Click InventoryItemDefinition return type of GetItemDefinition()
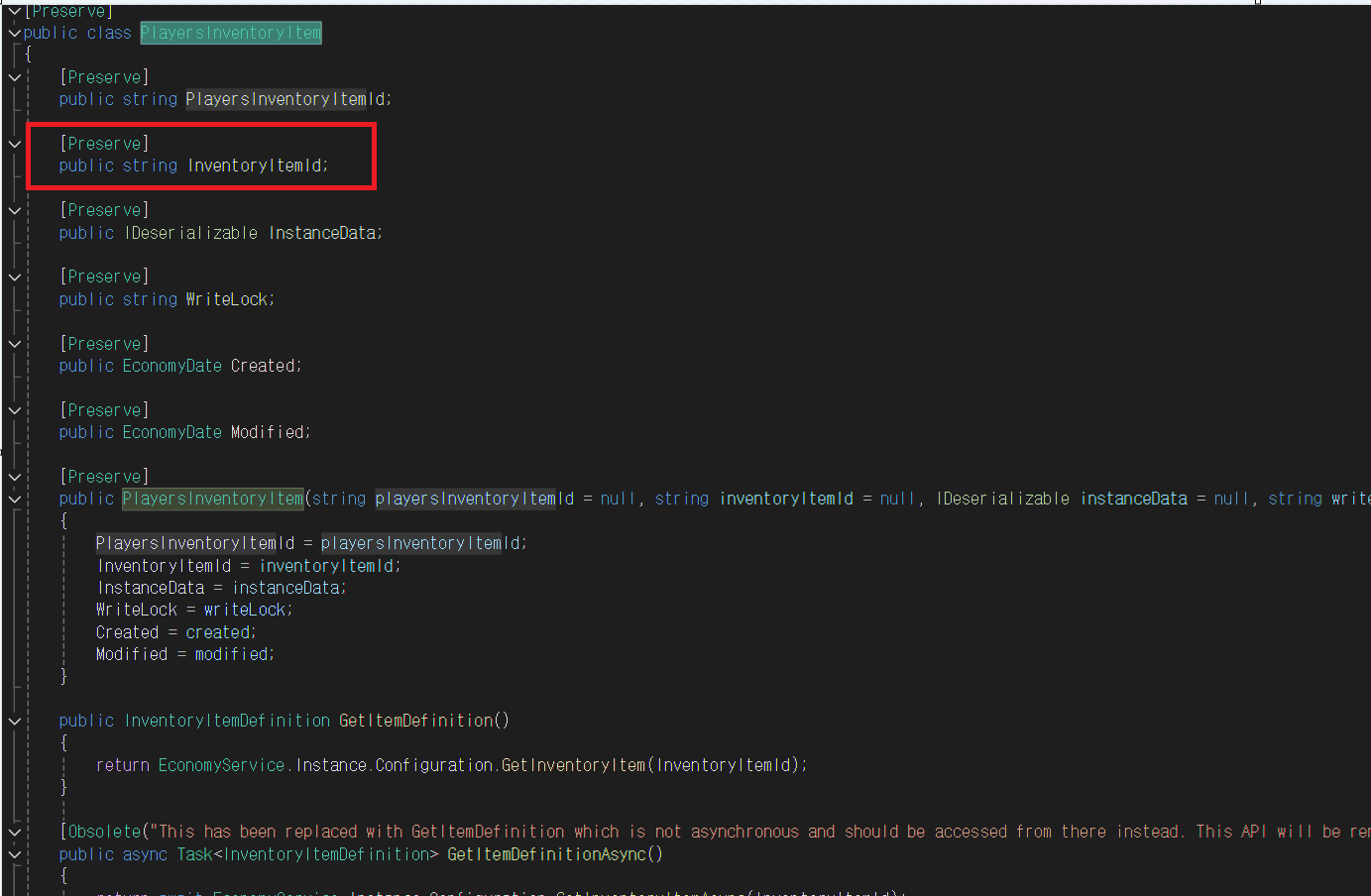1371x896 pixels. point(227,721)
